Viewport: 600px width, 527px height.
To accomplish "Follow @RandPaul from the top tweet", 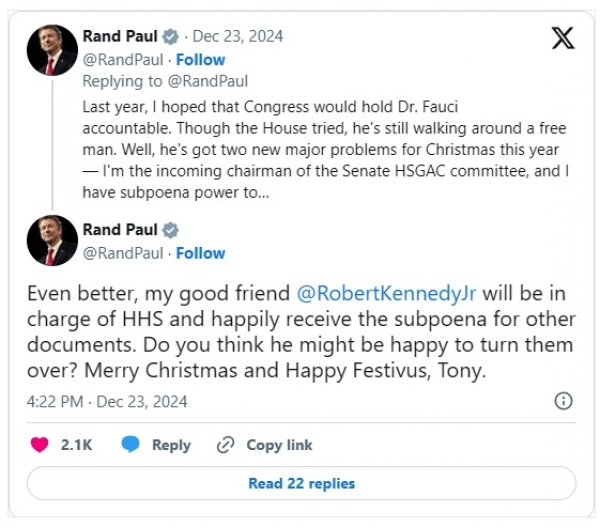I will click(x=200, y=59).
